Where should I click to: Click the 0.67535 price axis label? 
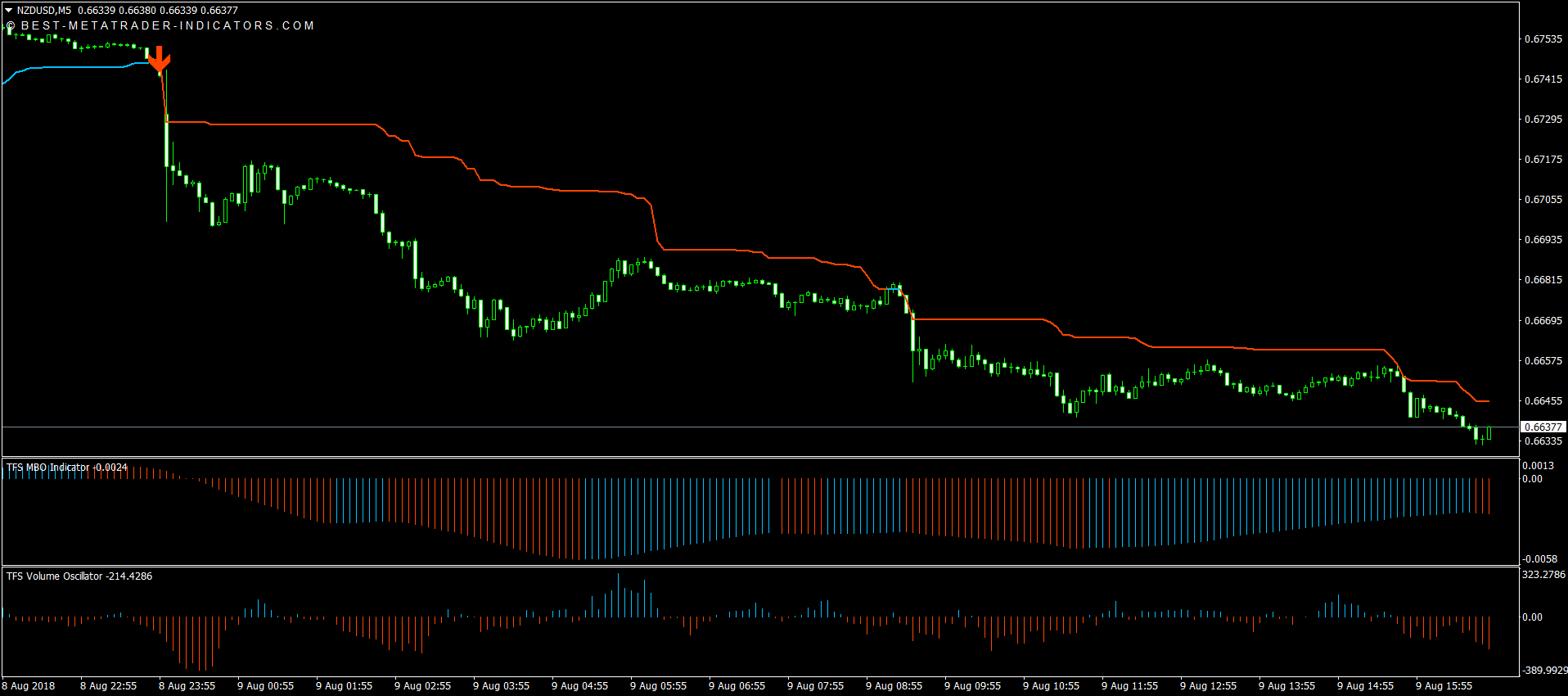1543,38
